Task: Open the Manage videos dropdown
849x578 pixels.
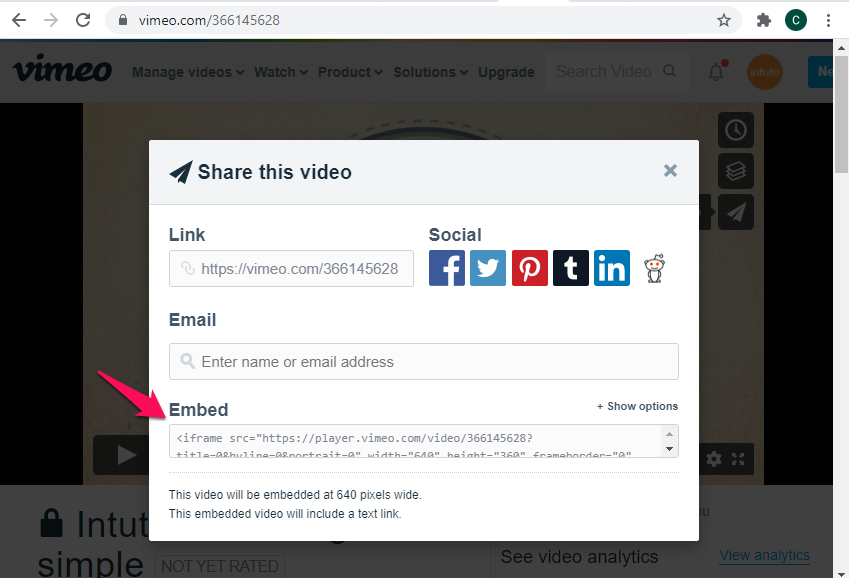Action: (x=188, y=72)
